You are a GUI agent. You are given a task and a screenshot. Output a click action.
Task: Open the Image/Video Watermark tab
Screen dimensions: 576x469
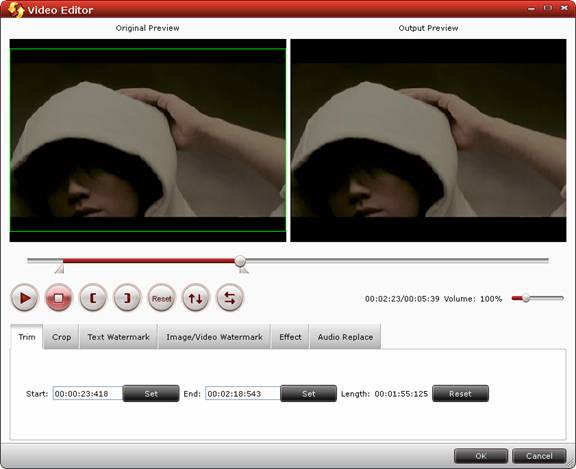214,337
